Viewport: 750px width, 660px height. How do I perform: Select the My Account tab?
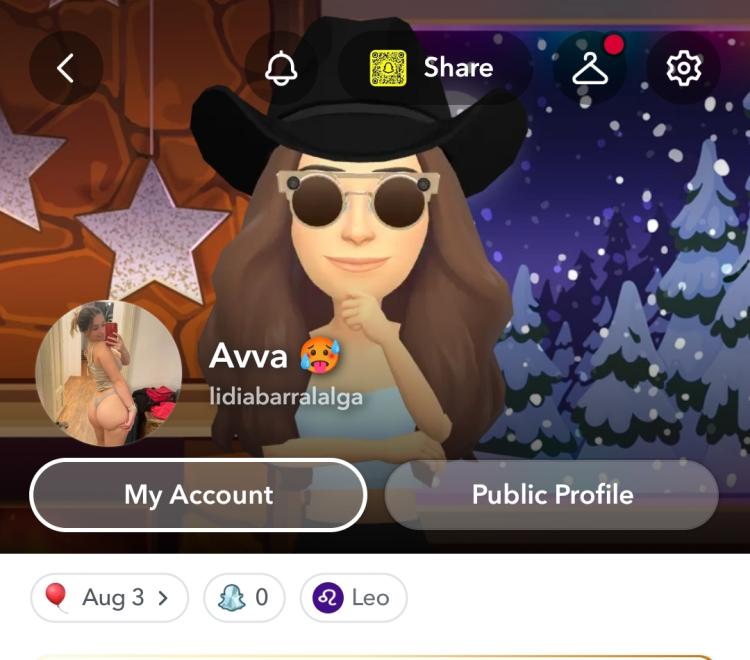coord(198,495)
